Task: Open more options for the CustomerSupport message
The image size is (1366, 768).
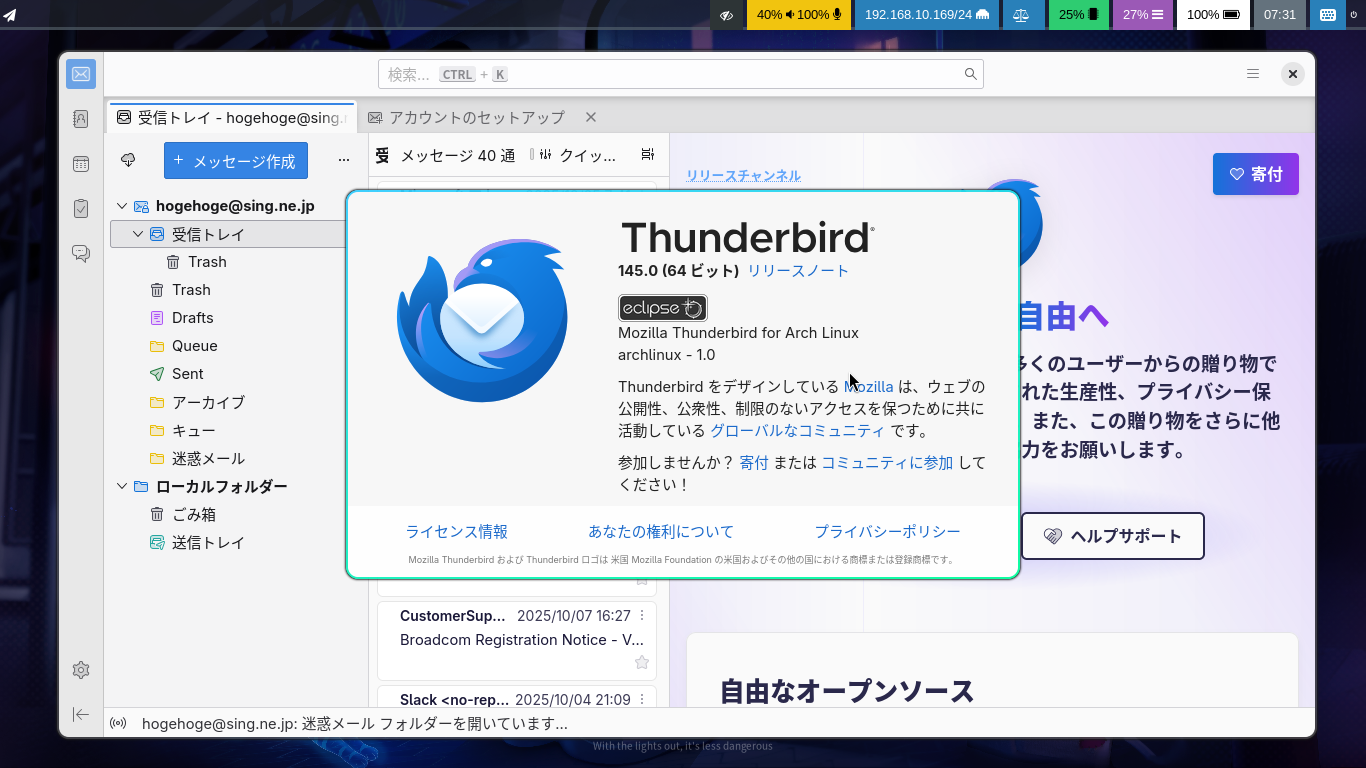Action: pyautogui.click(x=642, y=616)
